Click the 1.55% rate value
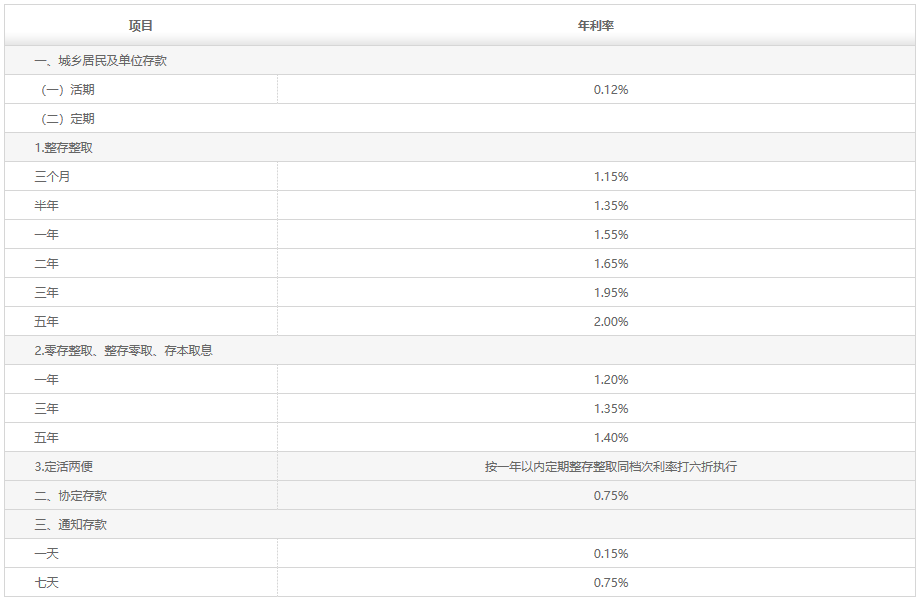Viewport: 922px width, 603px height. tap(610, 235)
